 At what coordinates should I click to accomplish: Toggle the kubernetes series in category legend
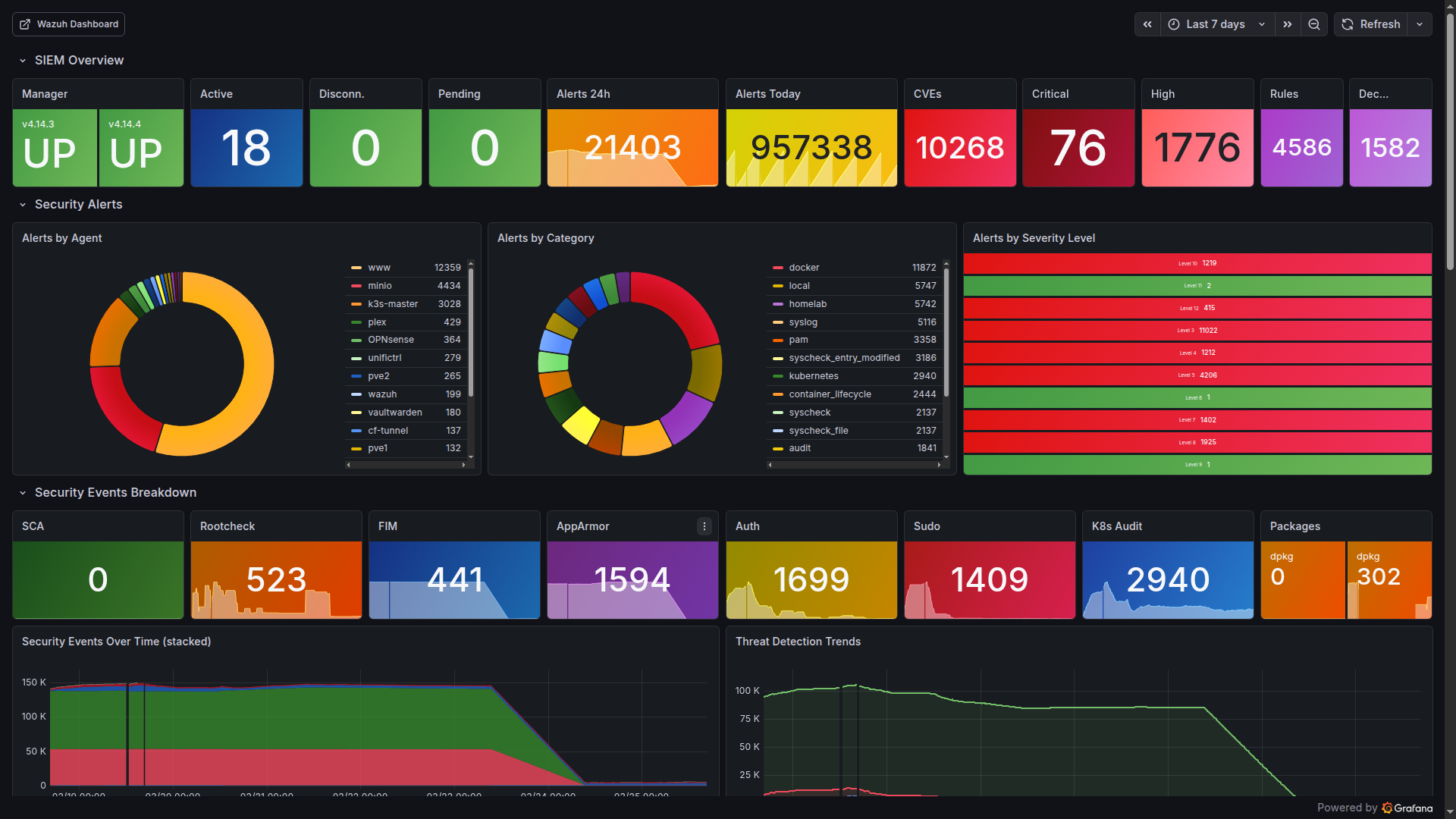pos(813,376)
